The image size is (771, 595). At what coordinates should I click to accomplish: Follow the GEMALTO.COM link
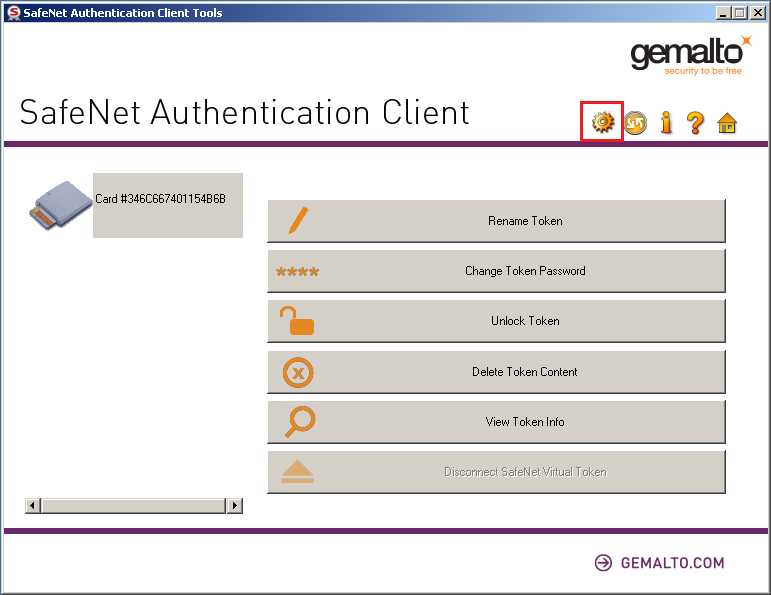pos(659,563)
